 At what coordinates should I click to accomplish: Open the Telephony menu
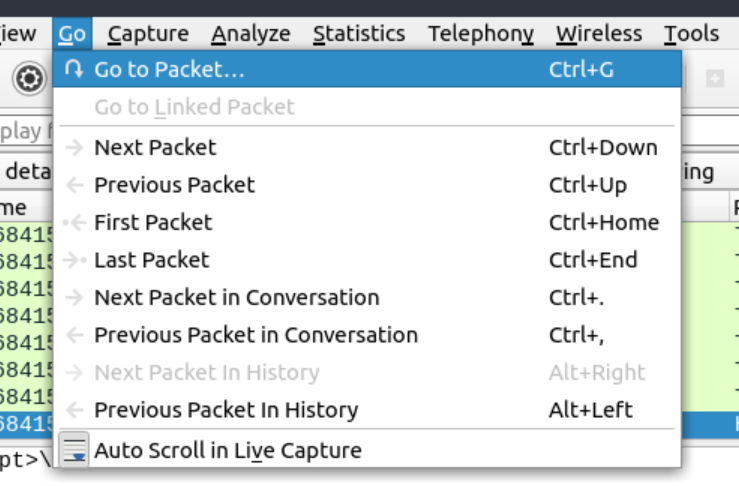point(480,34)
